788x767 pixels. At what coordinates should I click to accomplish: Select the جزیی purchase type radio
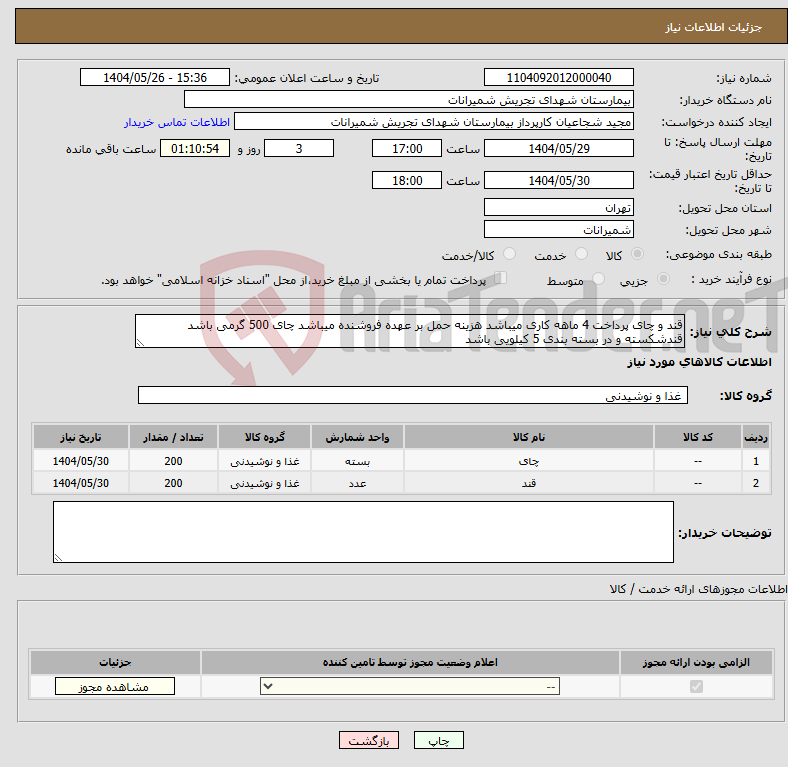tap(663, 278)
